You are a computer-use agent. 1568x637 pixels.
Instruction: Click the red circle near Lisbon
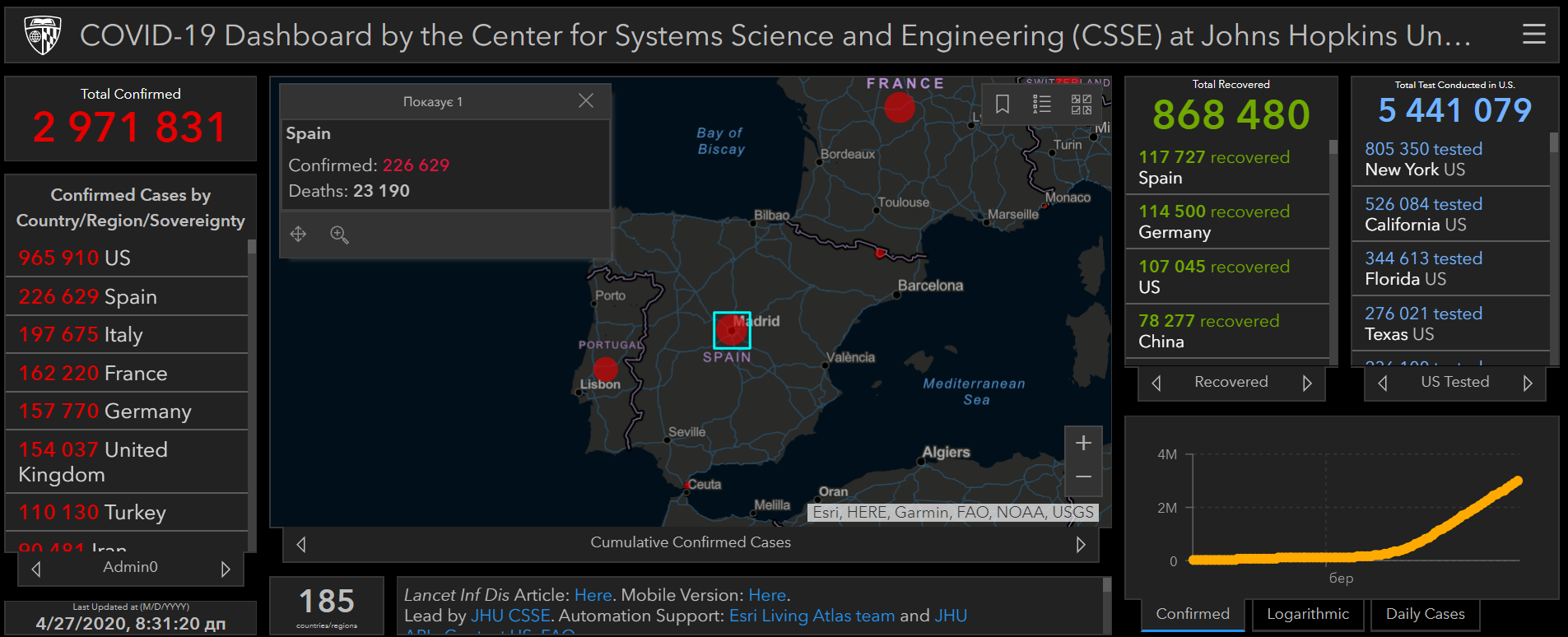605,369
